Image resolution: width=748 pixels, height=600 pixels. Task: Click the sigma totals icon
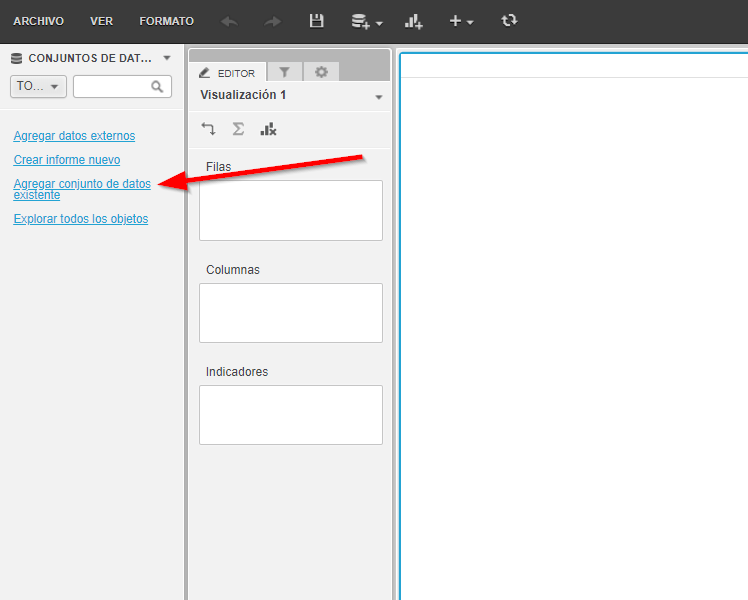pos(238,129)
